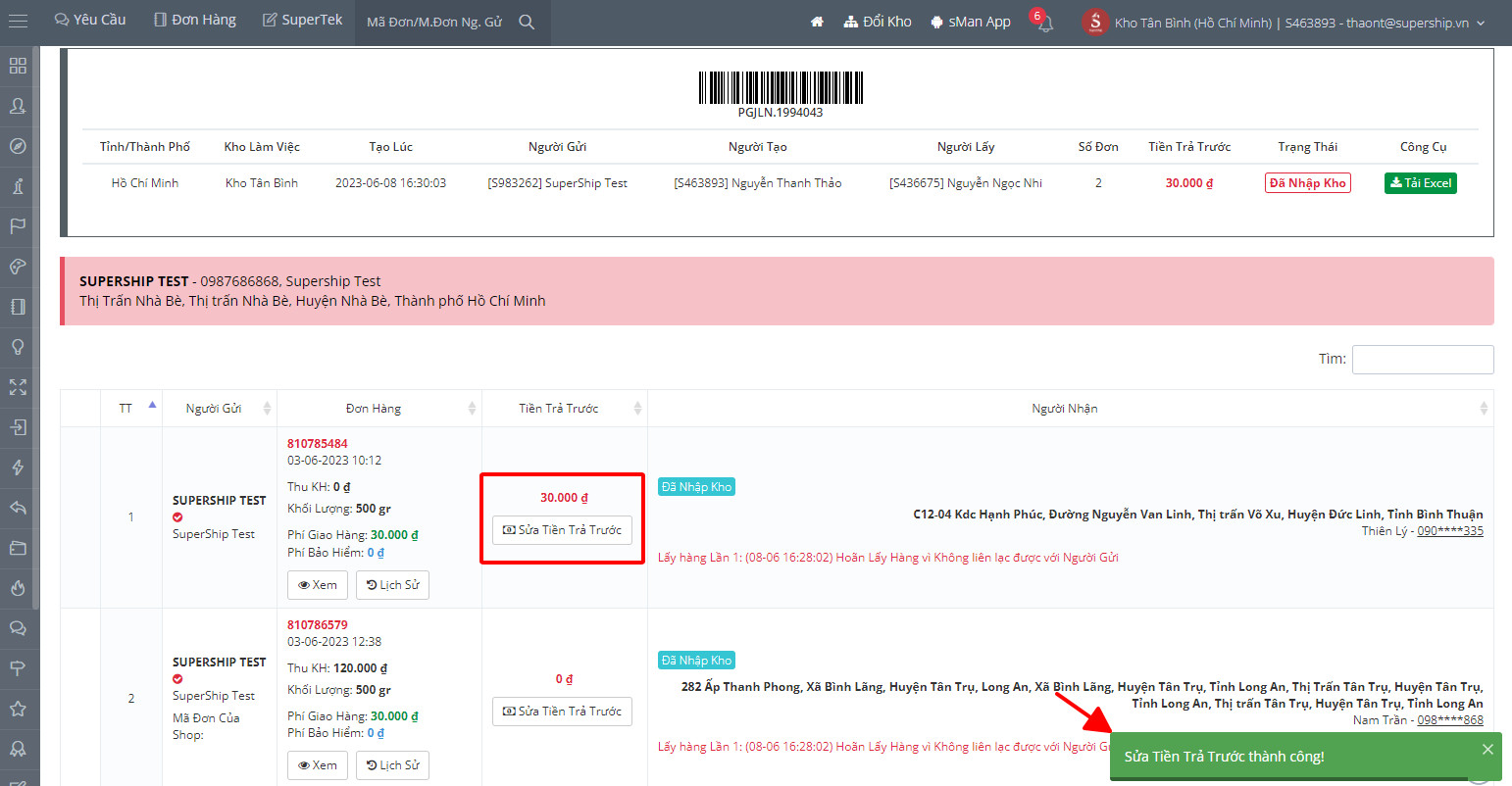This screenshot has width=1512, height=786.
Task: Sort table by Đơn Hàng column
Action: pos(379,408)
